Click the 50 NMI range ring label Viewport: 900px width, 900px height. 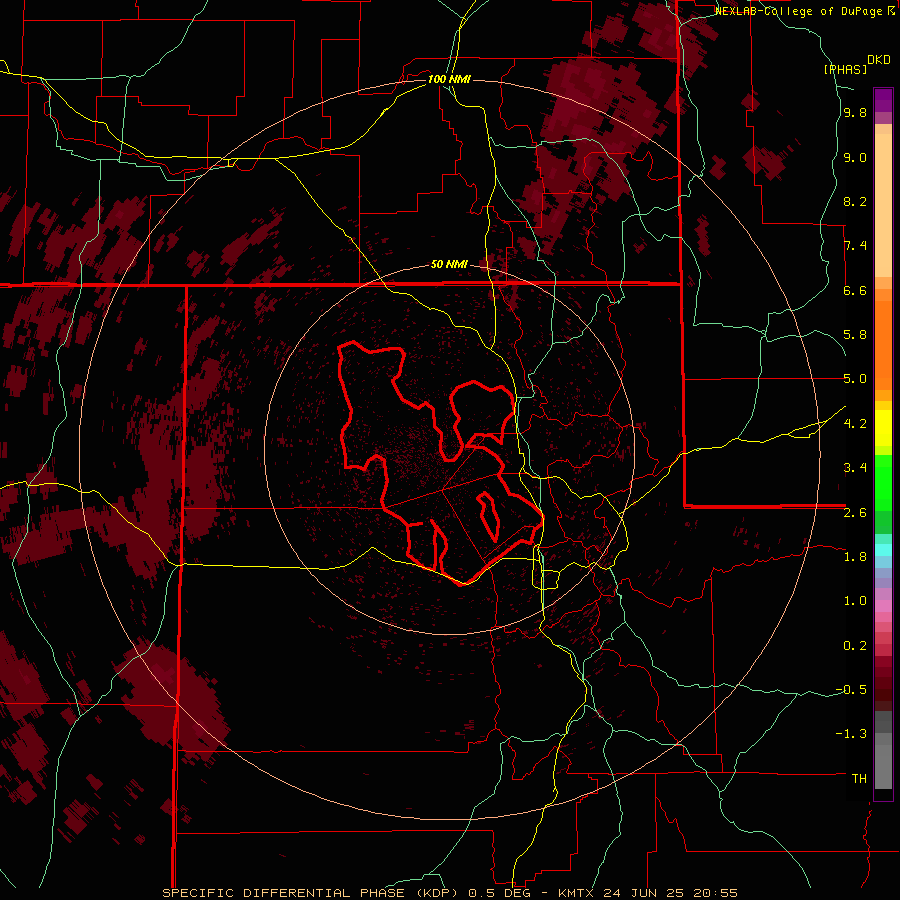[449, 265]
